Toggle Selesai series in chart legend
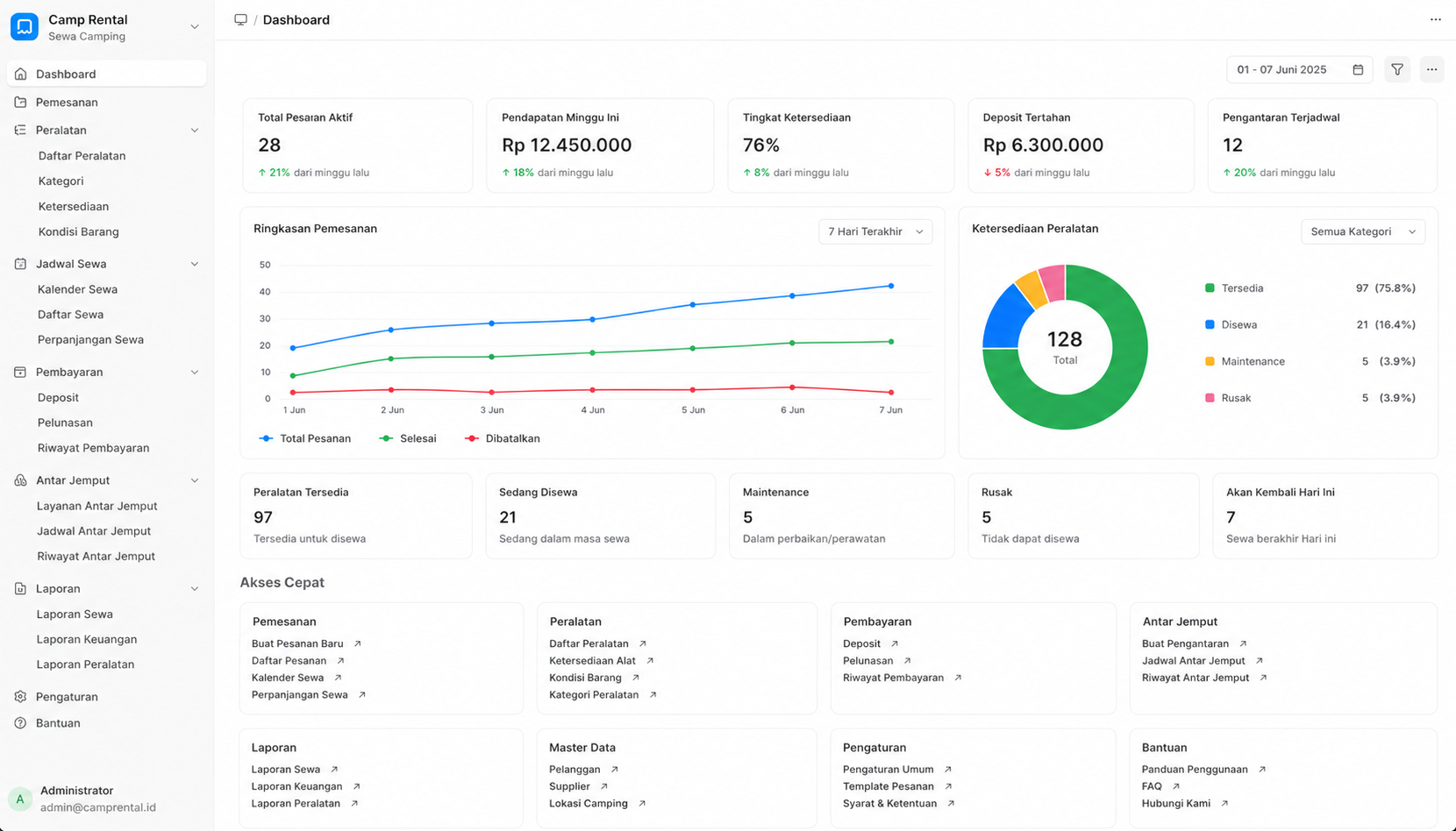Screen dimensions: 1456x831 point(407,438)
